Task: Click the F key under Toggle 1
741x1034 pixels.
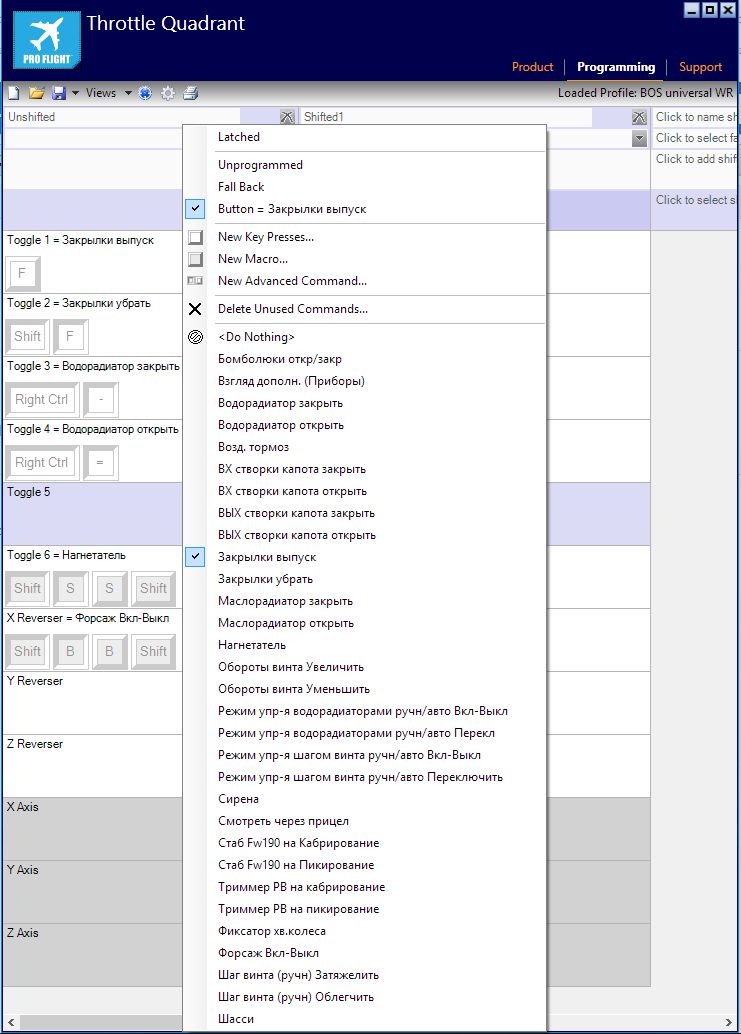Action: 23,274
